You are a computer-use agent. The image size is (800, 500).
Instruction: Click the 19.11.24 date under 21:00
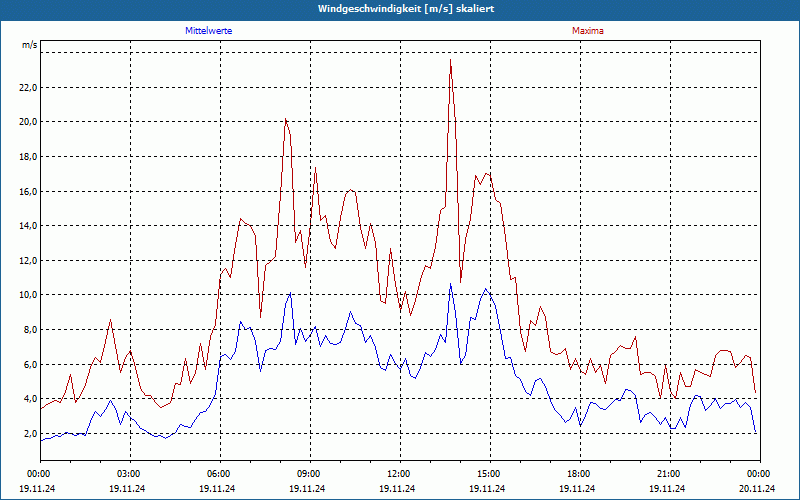[667, 488]
